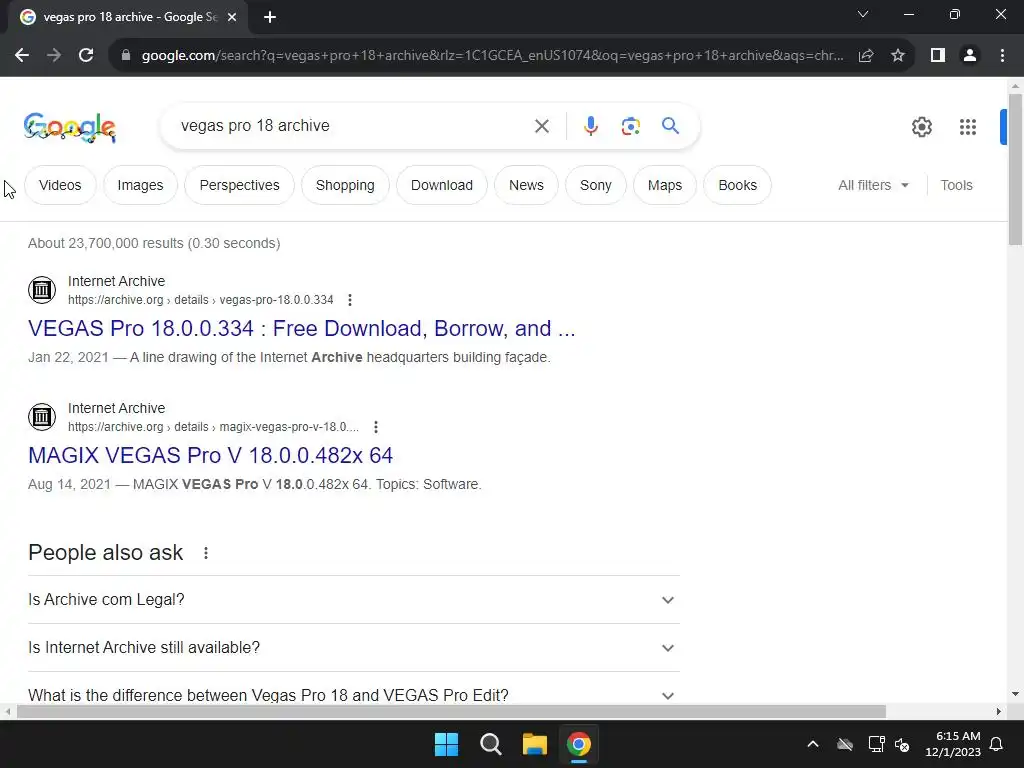Click the scroll-right arrow of horizontal scrollbar
The image size is (1024, 768).
coord(999,711)
